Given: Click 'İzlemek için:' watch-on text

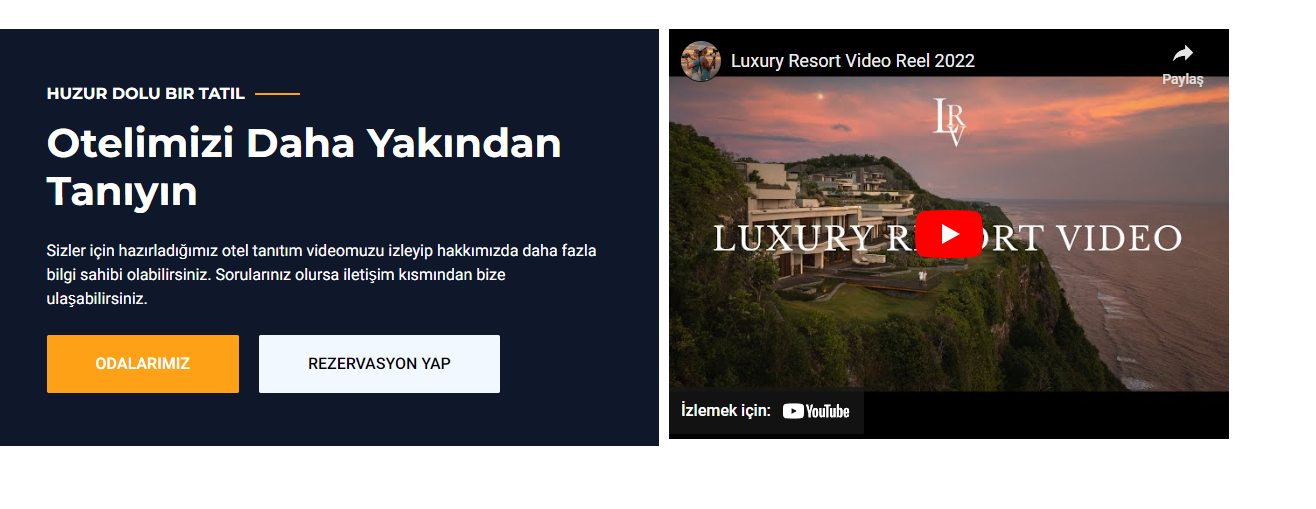Looking at the screenshot, I should click(x=726, y=410).
